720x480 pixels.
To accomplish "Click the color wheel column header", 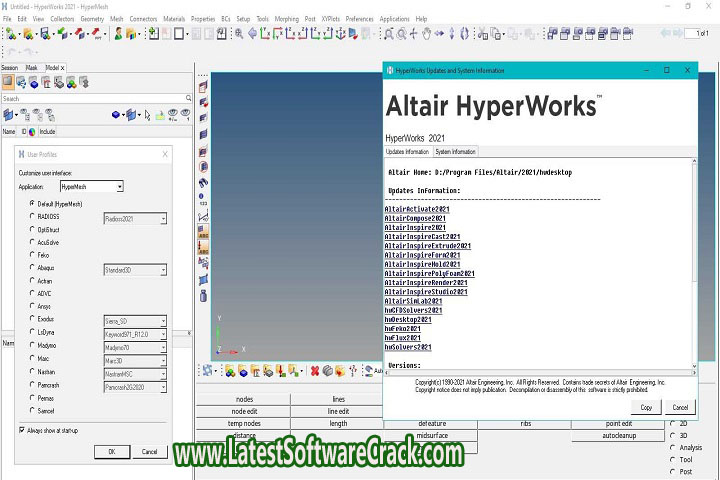I will point(32,132).
